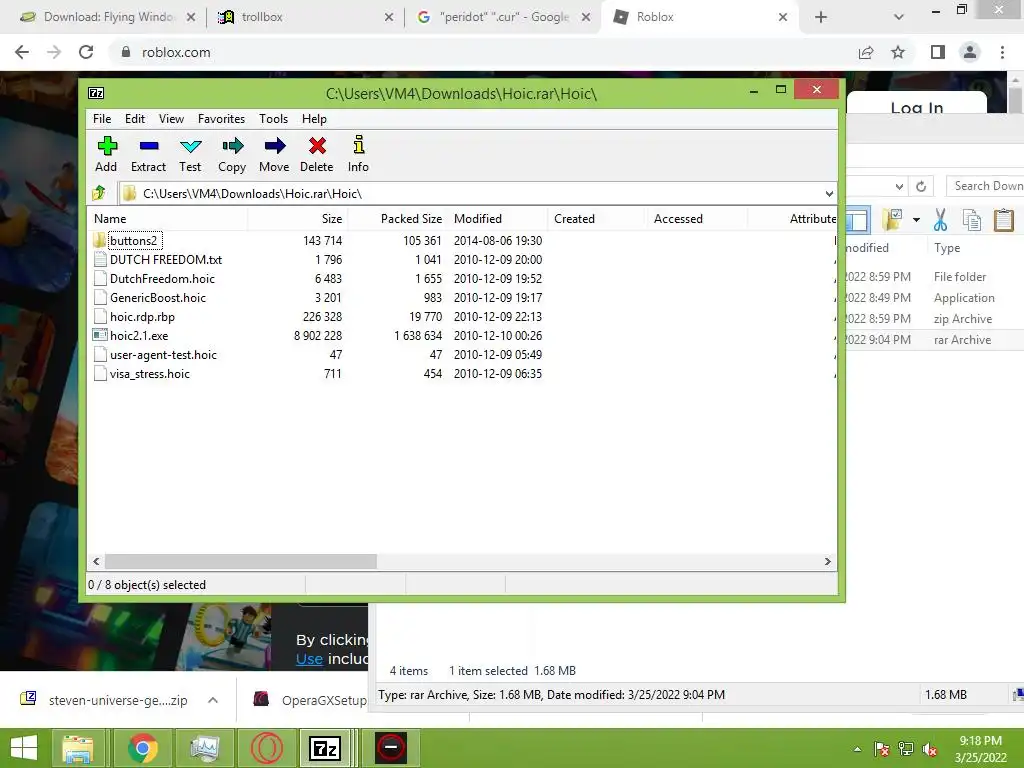Click the Copy toolbar icon in 7-Zip

coord(232,154)
